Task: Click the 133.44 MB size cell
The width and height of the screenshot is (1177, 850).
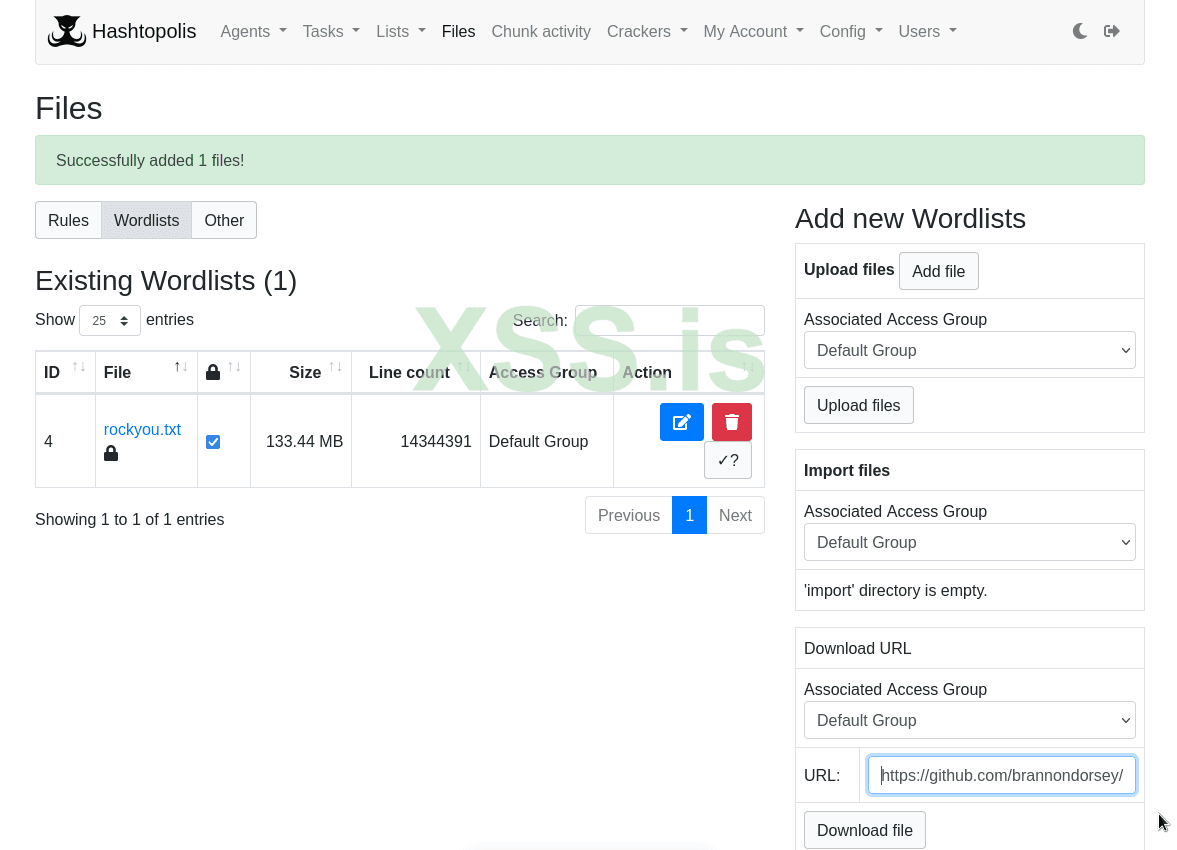Action: [301, 442]
